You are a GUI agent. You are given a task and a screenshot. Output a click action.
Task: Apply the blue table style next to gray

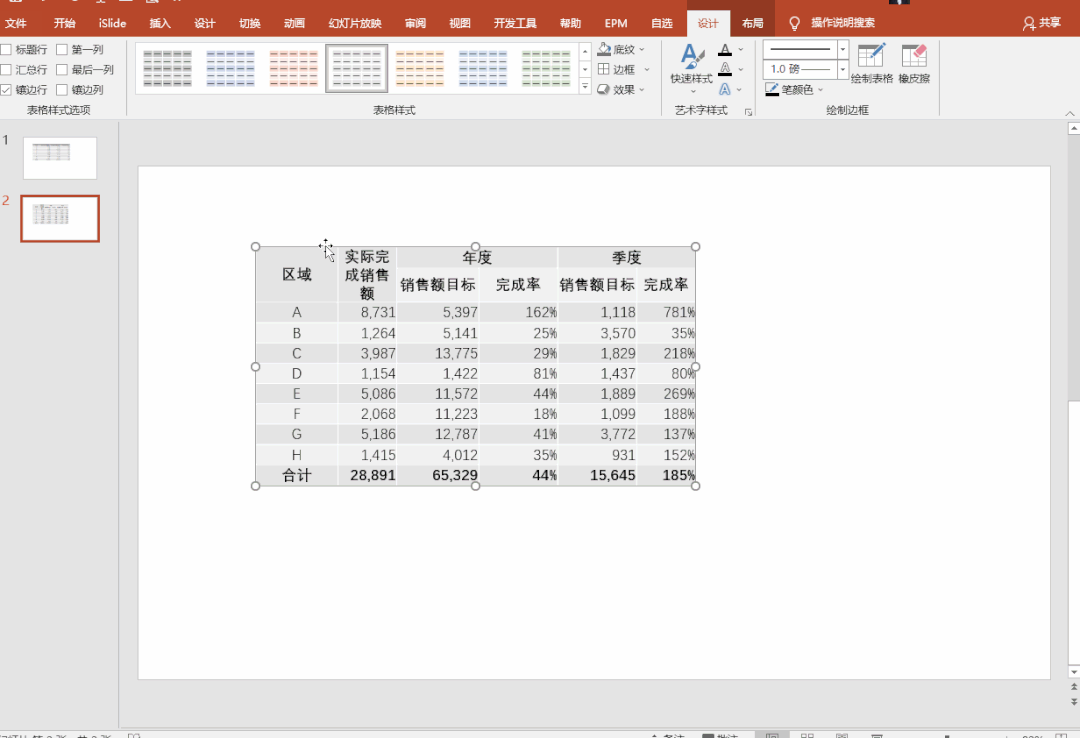coord(230,68)
